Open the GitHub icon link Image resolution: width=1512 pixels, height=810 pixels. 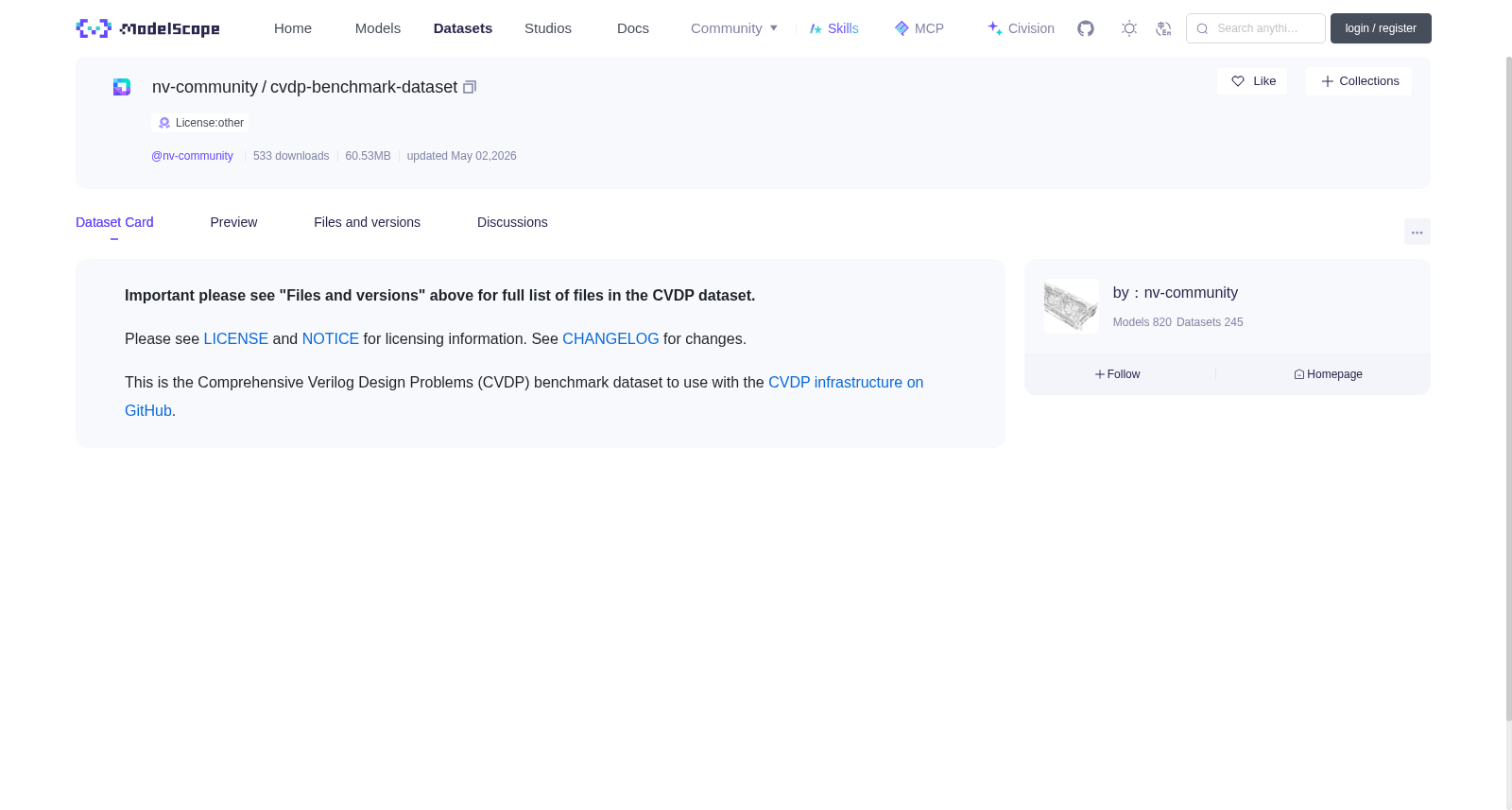[x=1086, y=28]
